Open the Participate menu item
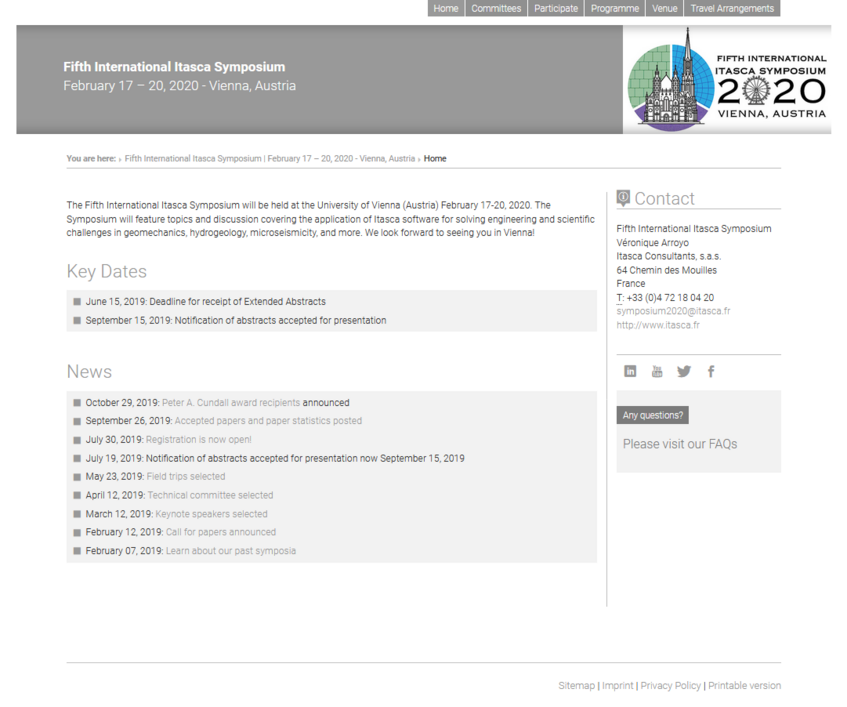 pyautogui.click(x=556, y=8)
